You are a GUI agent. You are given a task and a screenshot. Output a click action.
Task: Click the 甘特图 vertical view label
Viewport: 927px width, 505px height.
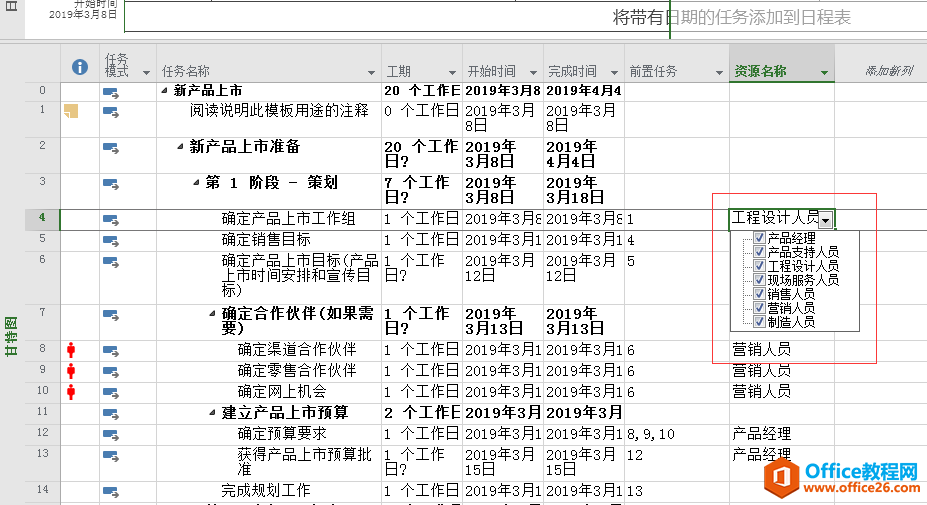click(x=11, y=336)
